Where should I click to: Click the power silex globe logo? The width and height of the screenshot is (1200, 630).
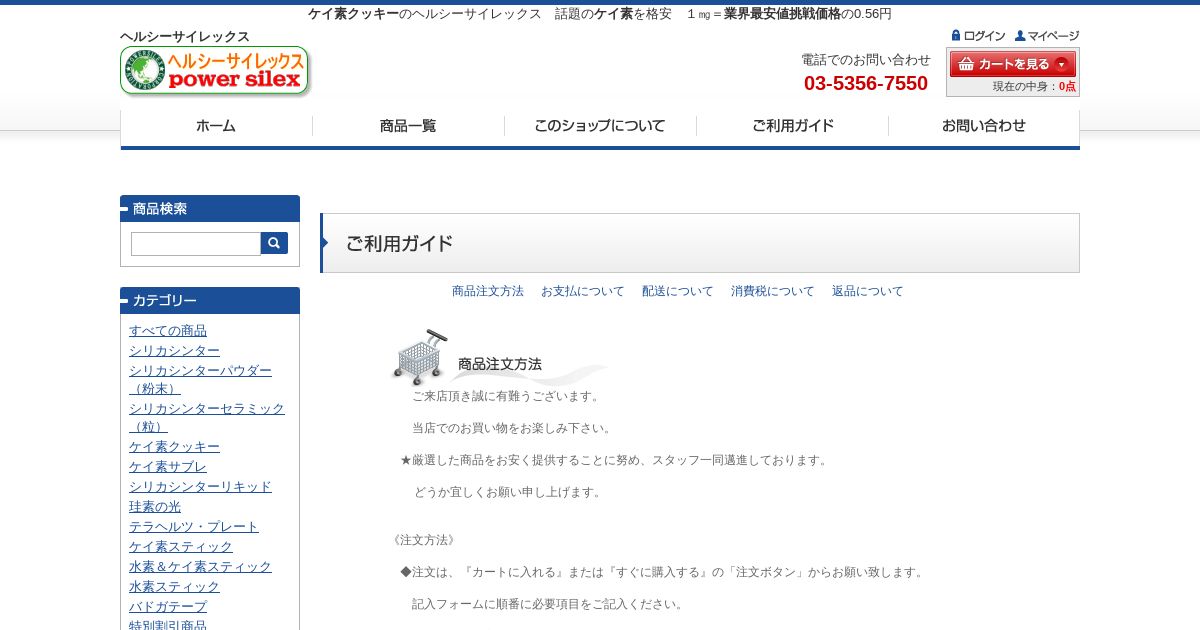pyautogui.click(x=215, y=71)
